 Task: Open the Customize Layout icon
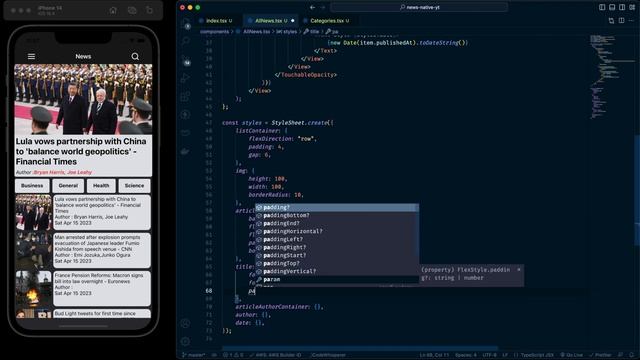[x=632, y=7]
